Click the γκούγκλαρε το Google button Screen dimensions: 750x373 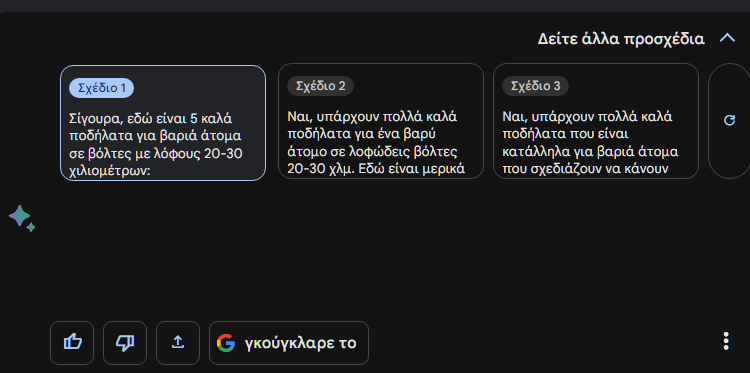(x=289, y=342)
